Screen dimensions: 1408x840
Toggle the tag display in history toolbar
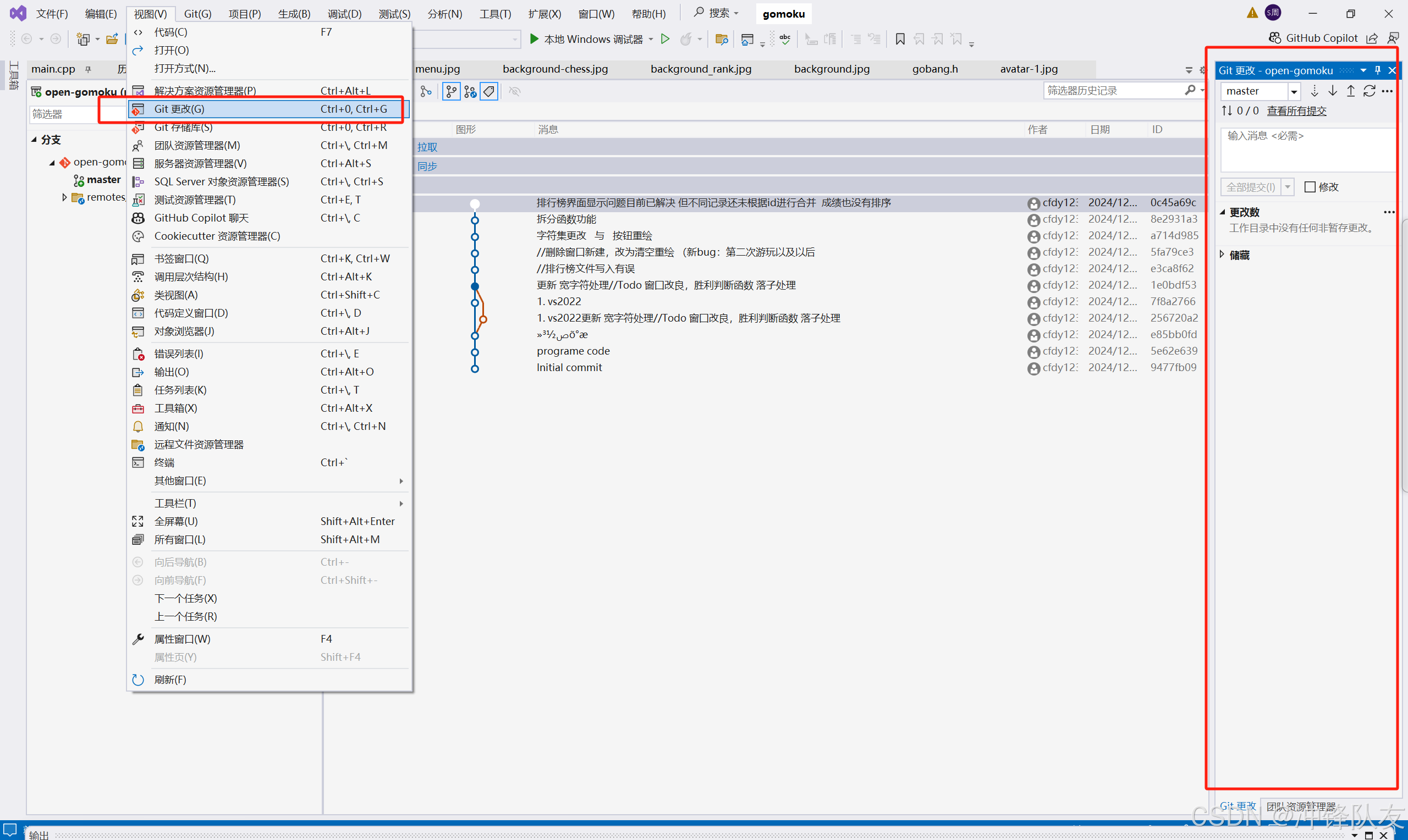click(488, 91)
